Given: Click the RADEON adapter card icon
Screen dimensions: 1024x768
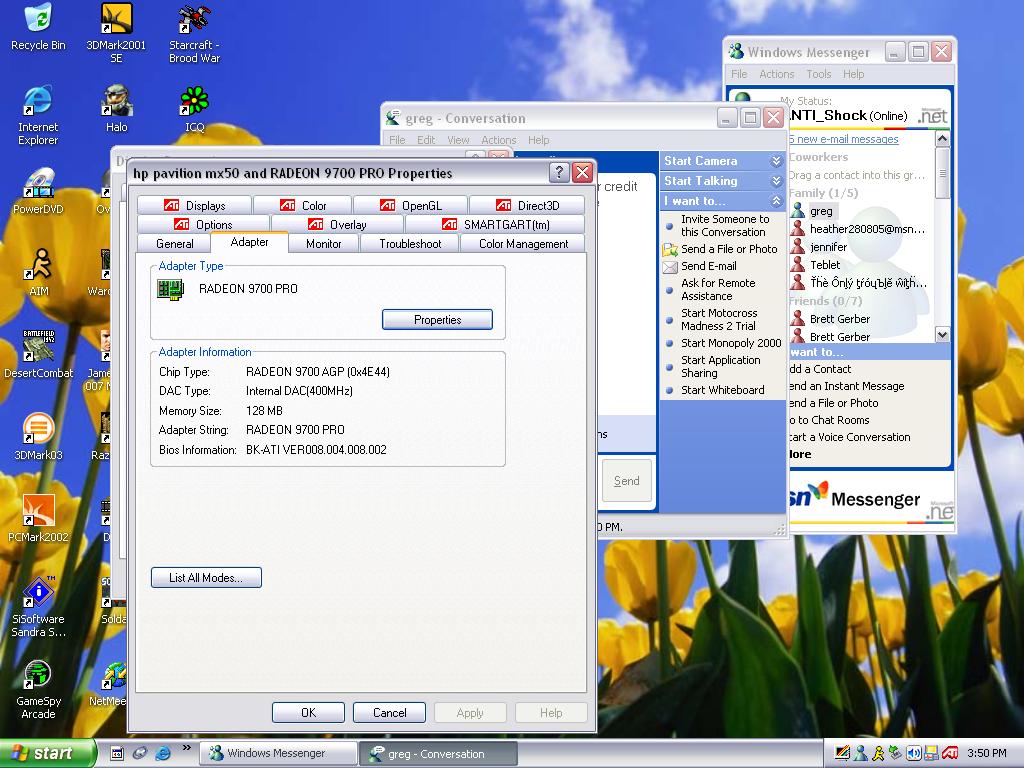Looking at the screenshot, I should pos(170,289).
